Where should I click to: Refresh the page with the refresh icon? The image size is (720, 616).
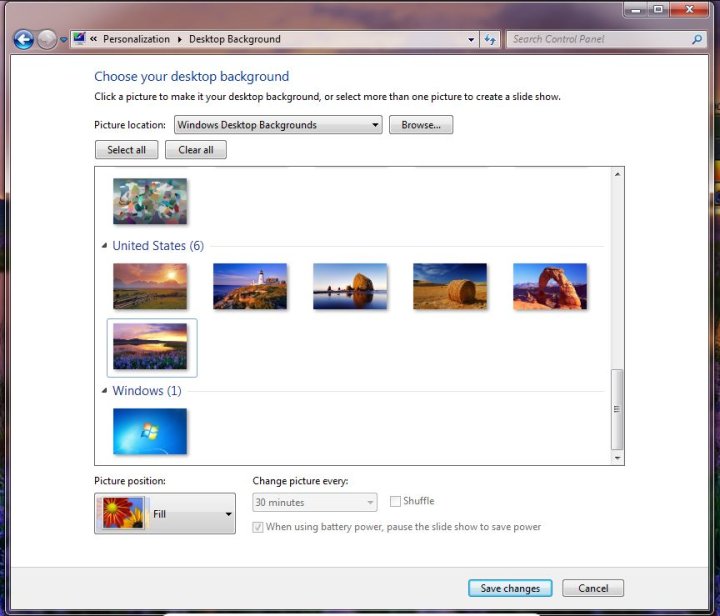[489, 40]
